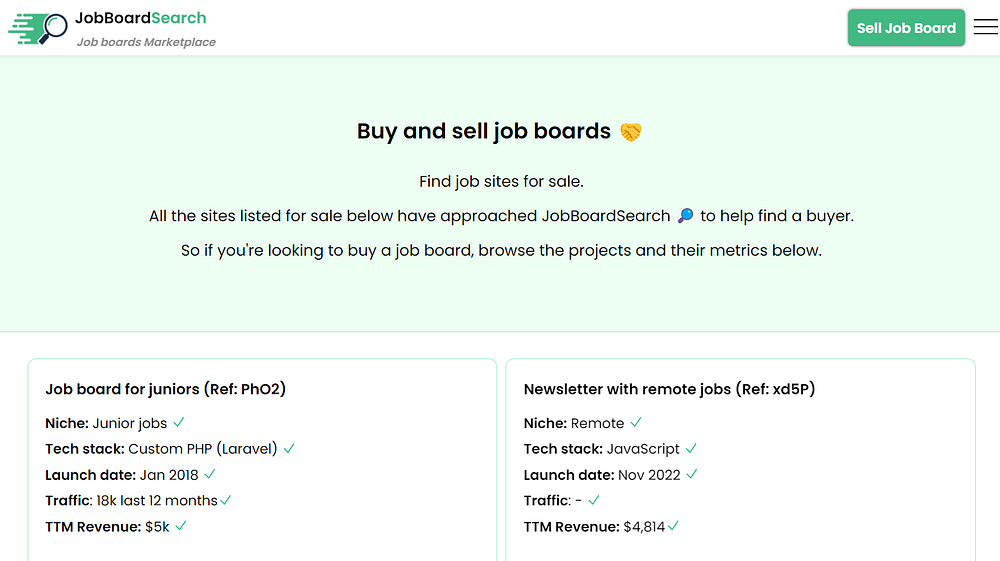1000x561 pixels.
Task: Open the JobBoardSearch home link
Action: coord(141,18)
